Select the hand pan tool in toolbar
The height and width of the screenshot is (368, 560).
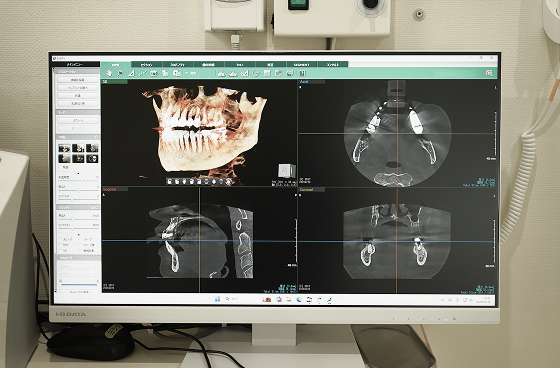[109, 73]
